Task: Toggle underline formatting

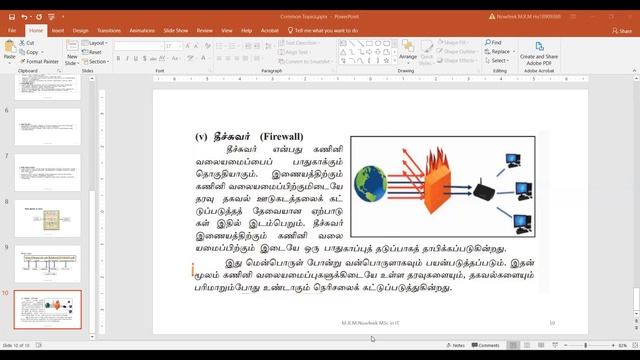Action: [136, 59]
